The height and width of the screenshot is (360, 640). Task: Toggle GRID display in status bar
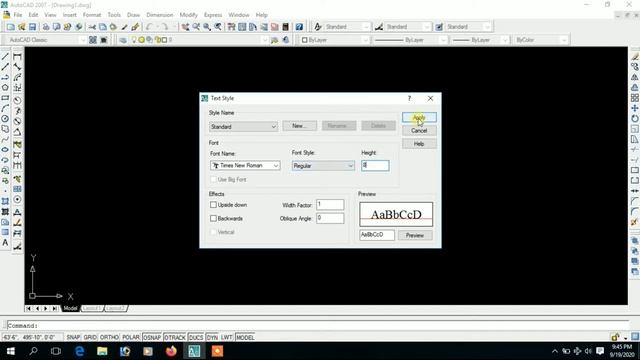click(x=90, y=338)
